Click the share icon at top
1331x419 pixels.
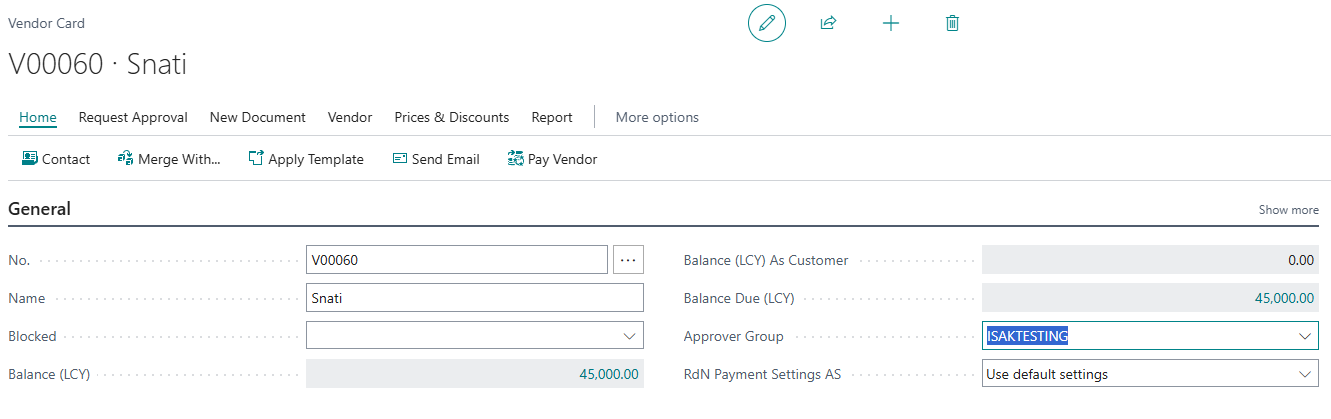[828, 23]
